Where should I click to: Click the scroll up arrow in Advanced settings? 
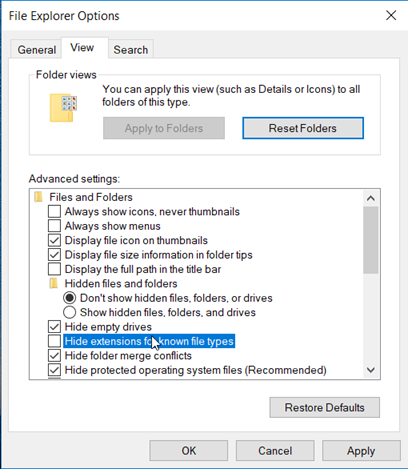pyautogui.click(x=371, y=198)
